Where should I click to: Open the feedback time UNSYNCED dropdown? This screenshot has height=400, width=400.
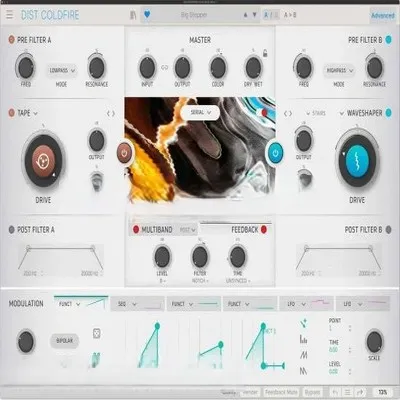pyautogui.click(x=238, y=281)
